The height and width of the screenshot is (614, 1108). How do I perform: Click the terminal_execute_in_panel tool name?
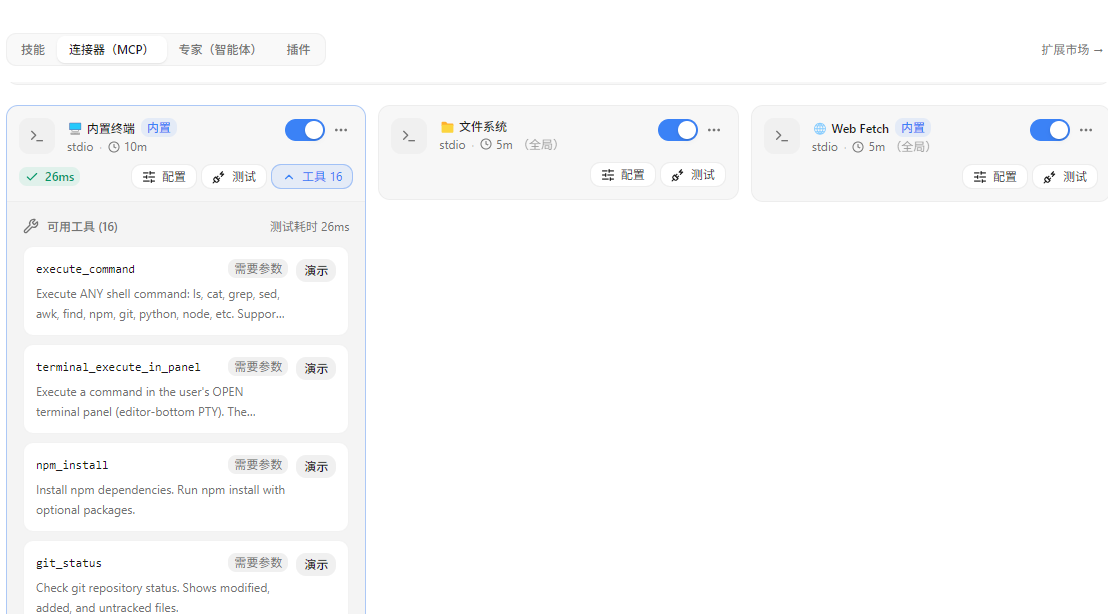click(x=118, y=367)
